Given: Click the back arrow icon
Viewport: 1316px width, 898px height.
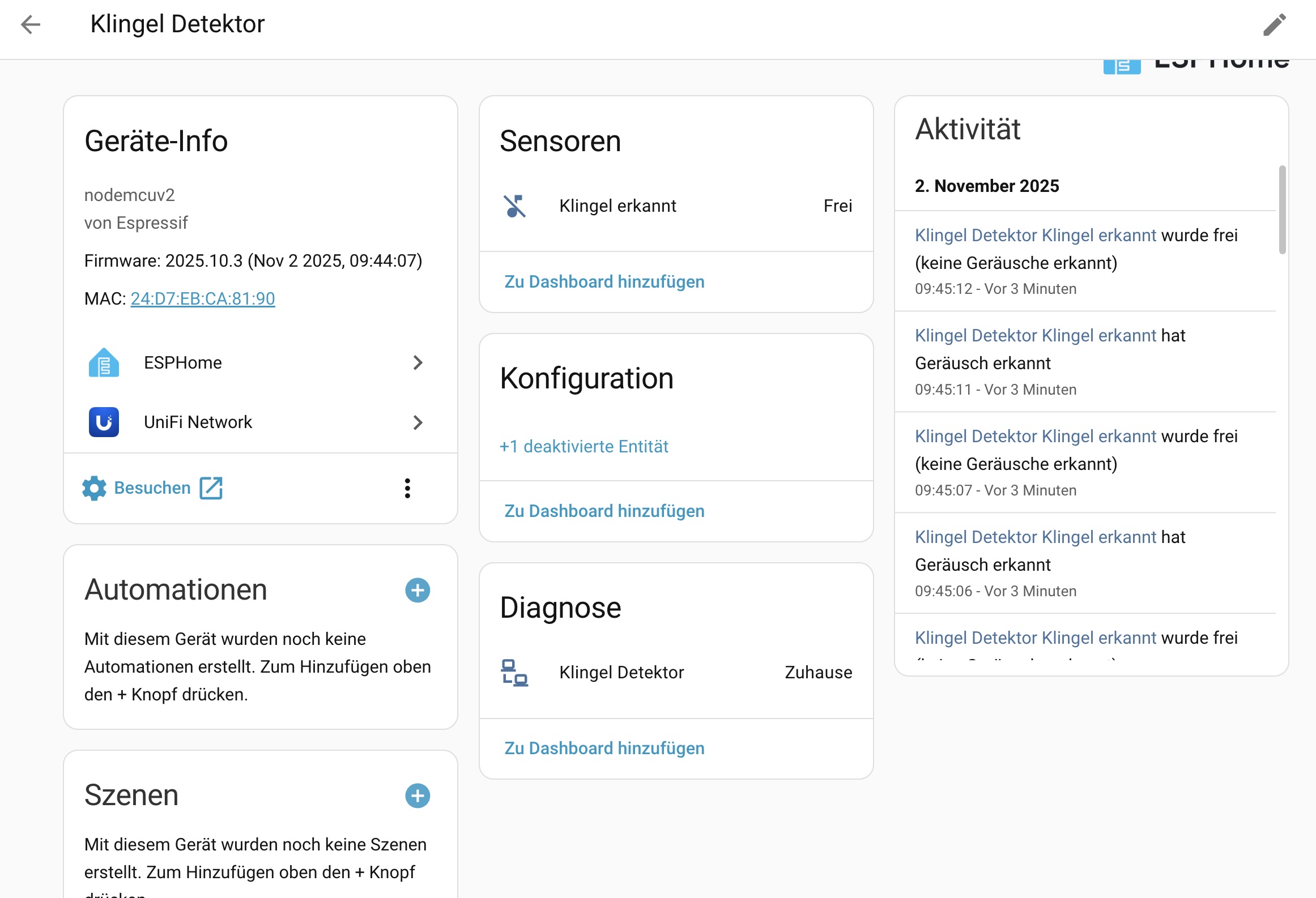Looking at the screenshot, I should coord(31,24).
